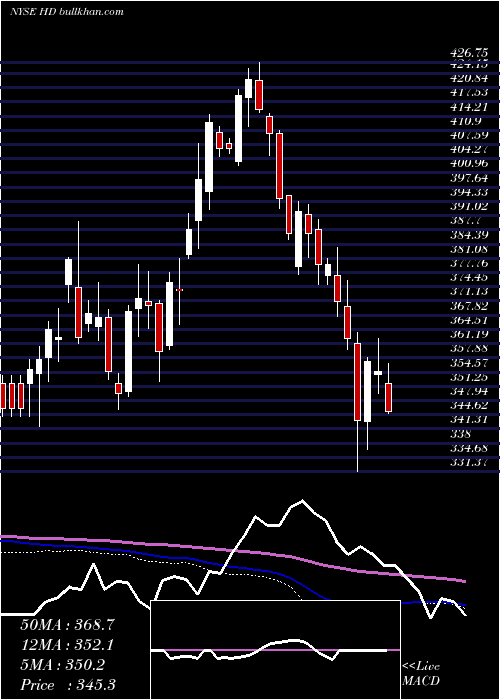Click the 341.31 price axis label
The height and width of the screenshot is (700, 500).
click(468, 420)
